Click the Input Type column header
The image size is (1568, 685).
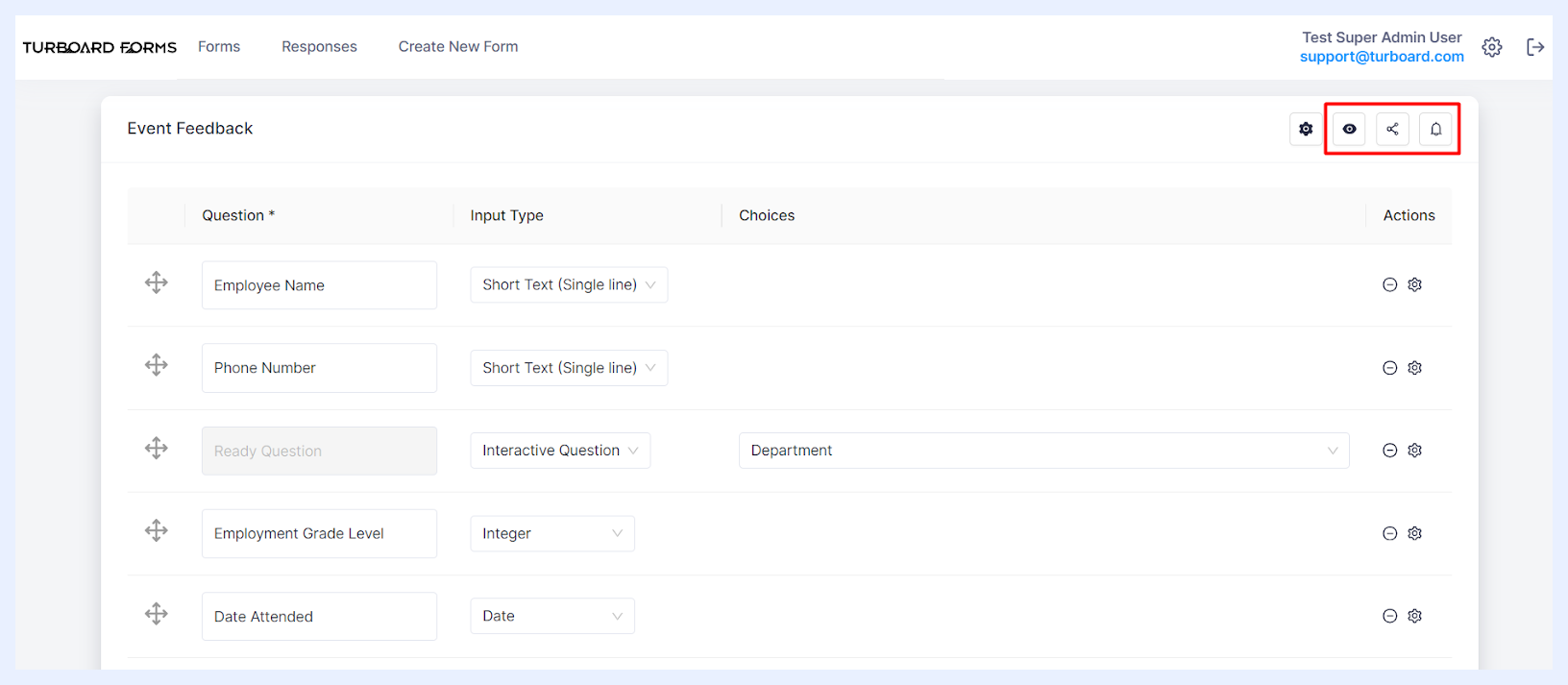tap(506, 215)
